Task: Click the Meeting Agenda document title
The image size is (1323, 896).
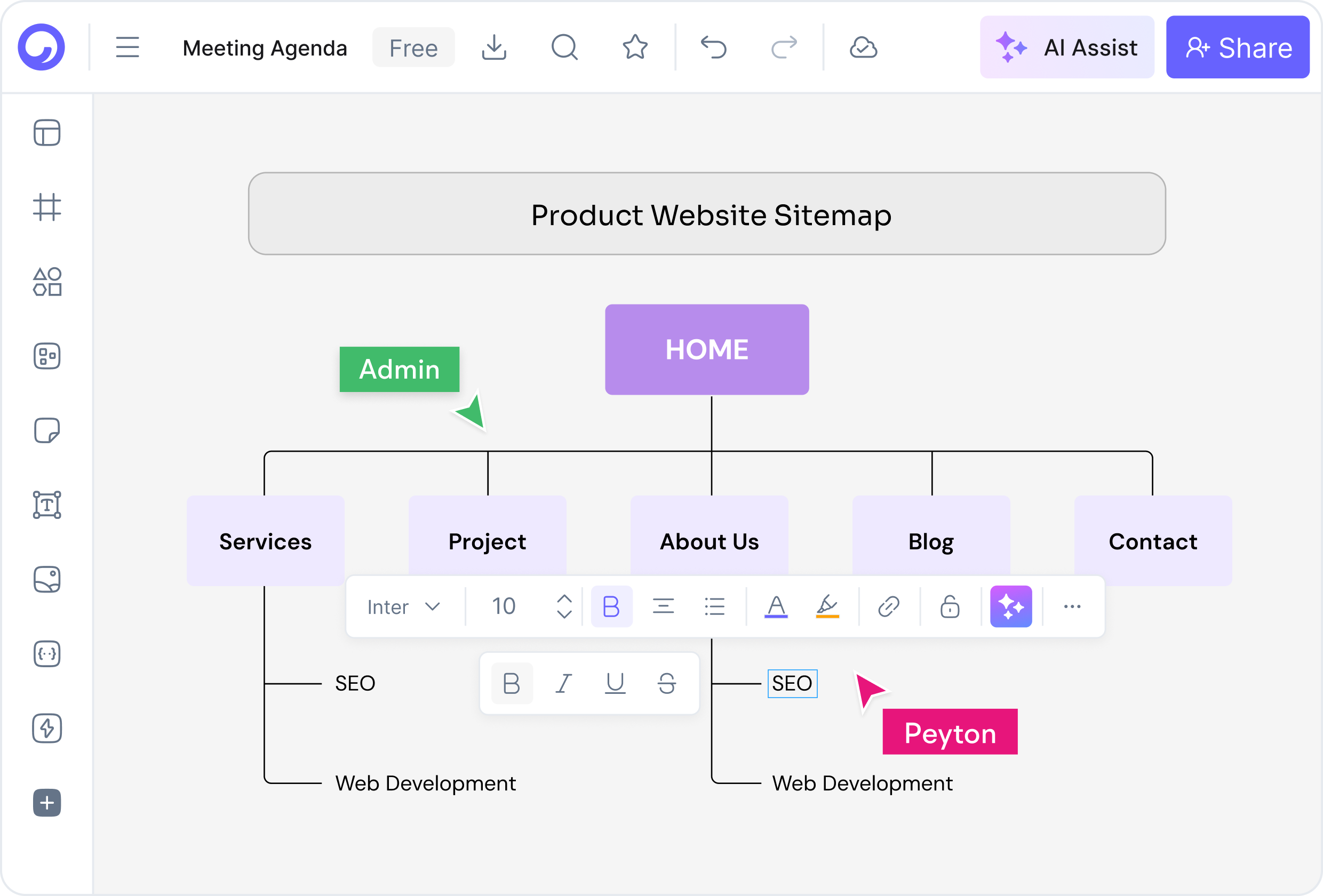Action: tap(265, 48)
